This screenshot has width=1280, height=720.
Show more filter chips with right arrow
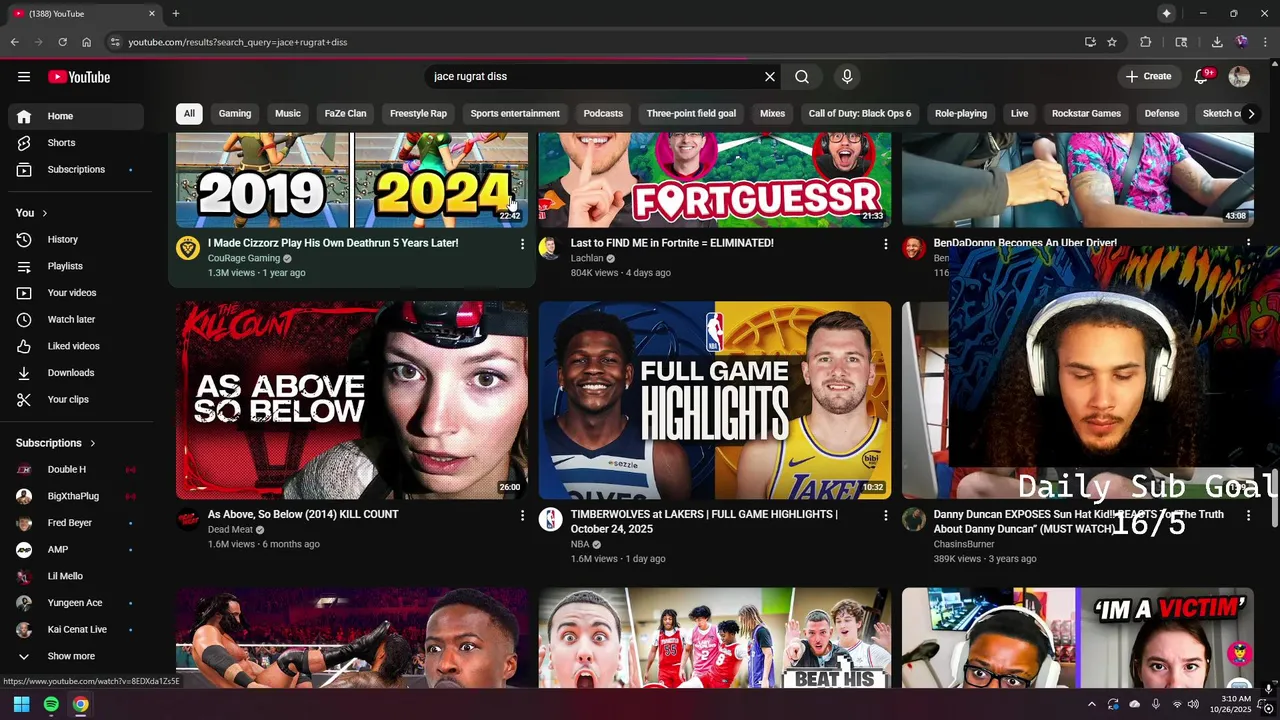click(1250, 114)
